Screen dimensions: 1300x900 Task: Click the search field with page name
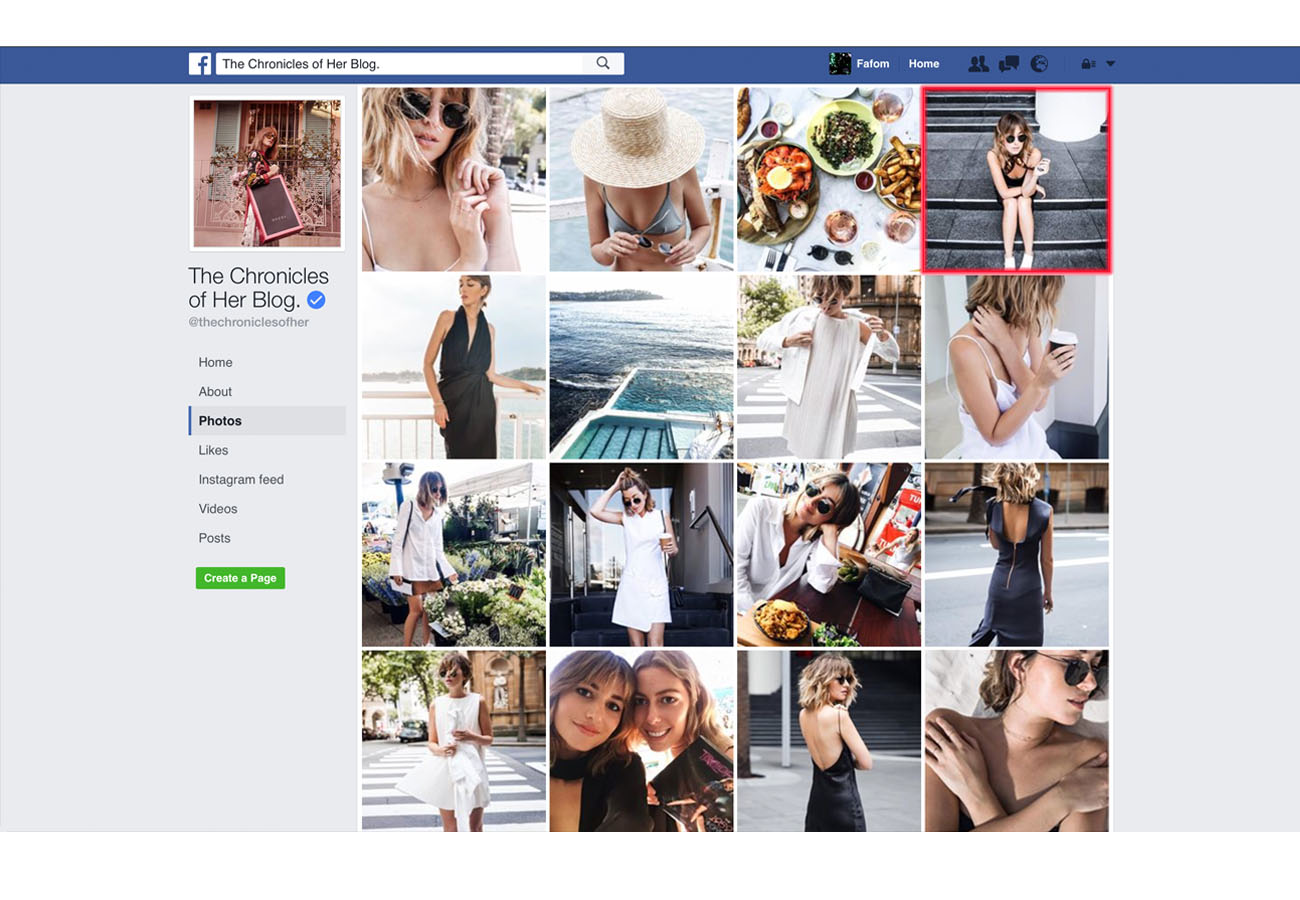400,64
